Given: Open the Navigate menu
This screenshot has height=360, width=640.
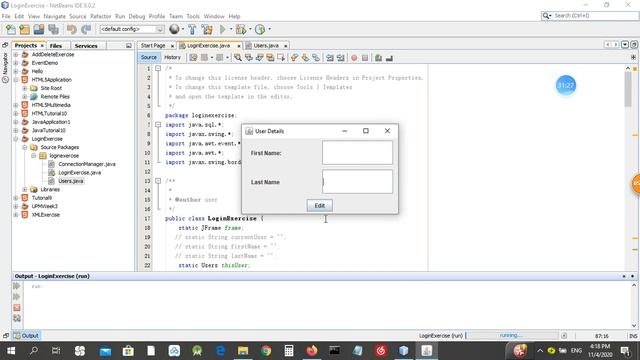Looking at the screenshot, I should click(55, 16).
